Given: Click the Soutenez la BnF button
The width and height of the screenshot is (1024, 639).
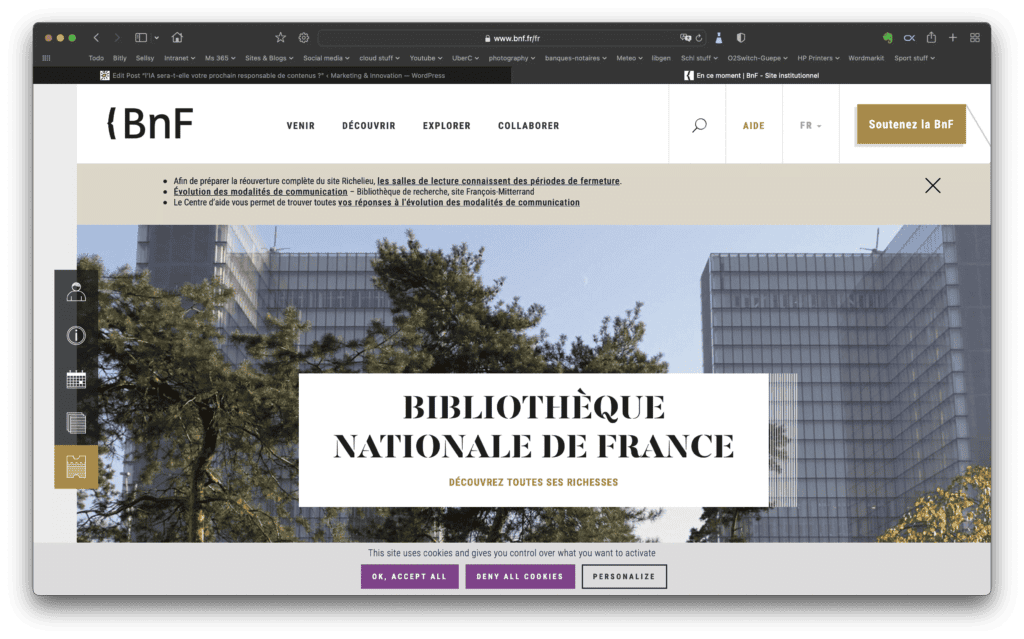Looking at the screenshot, I should click(911, 124).
